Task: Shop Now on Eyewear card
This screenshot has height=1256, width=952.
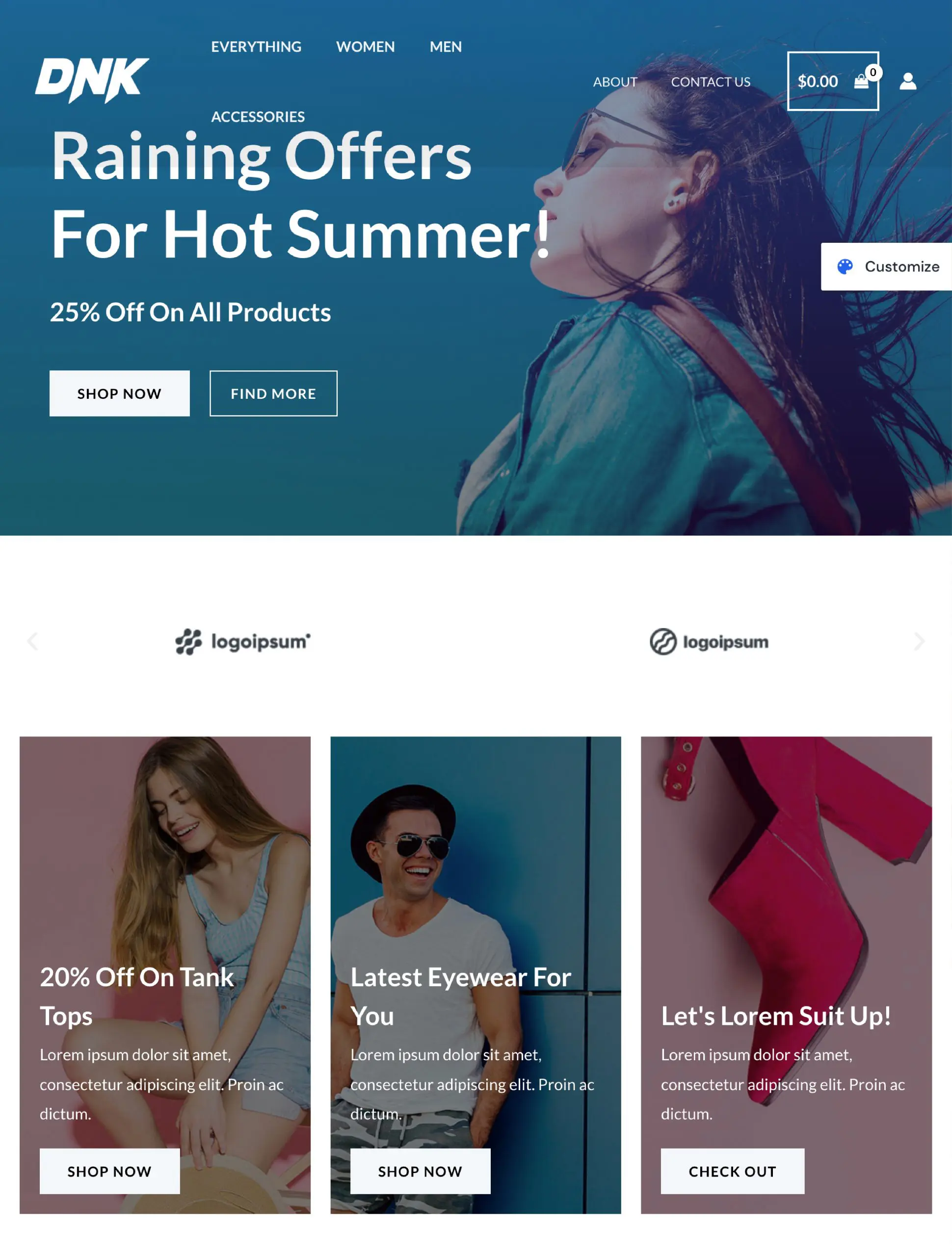Action: [421, 1172]
